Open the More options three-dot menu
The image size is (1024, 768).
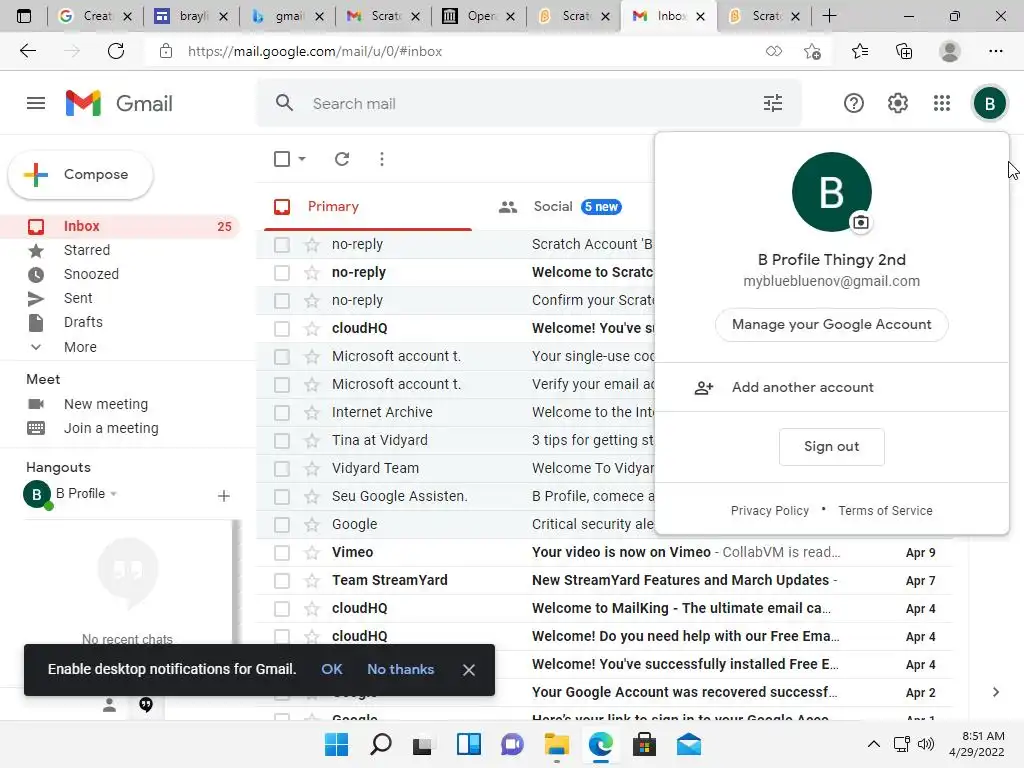(x=382, y=159)
